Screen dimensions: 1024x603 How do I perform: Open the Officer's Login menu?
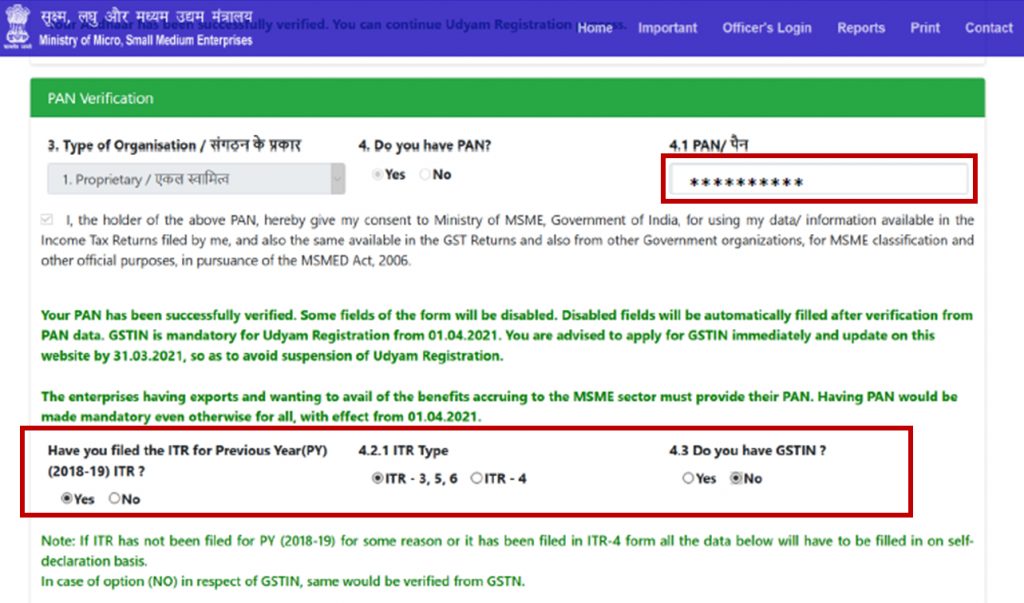(x=767, y=28)
